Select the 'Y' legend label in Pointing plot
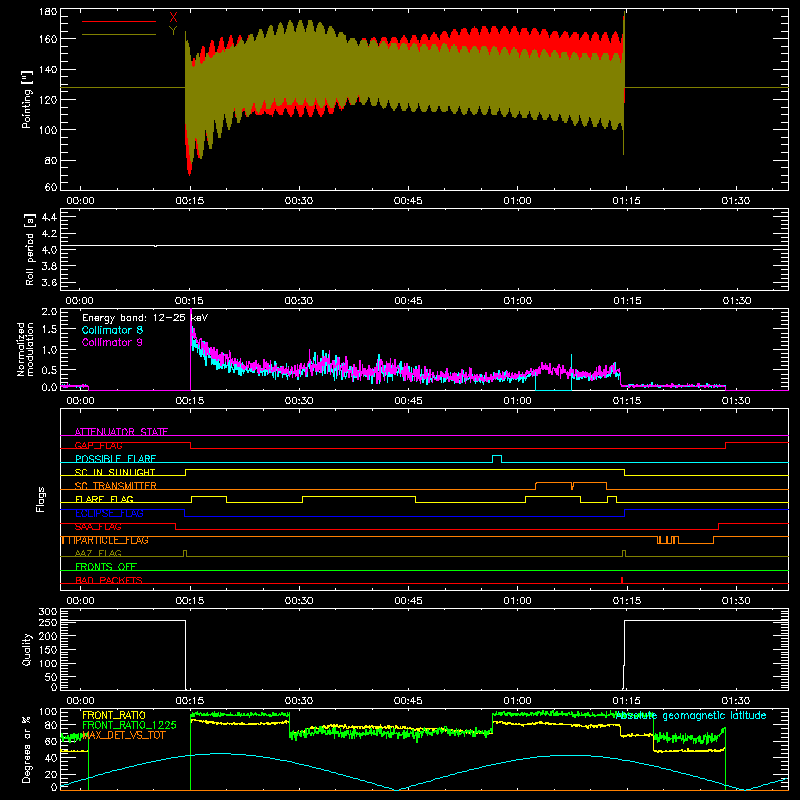 [173, 31]
